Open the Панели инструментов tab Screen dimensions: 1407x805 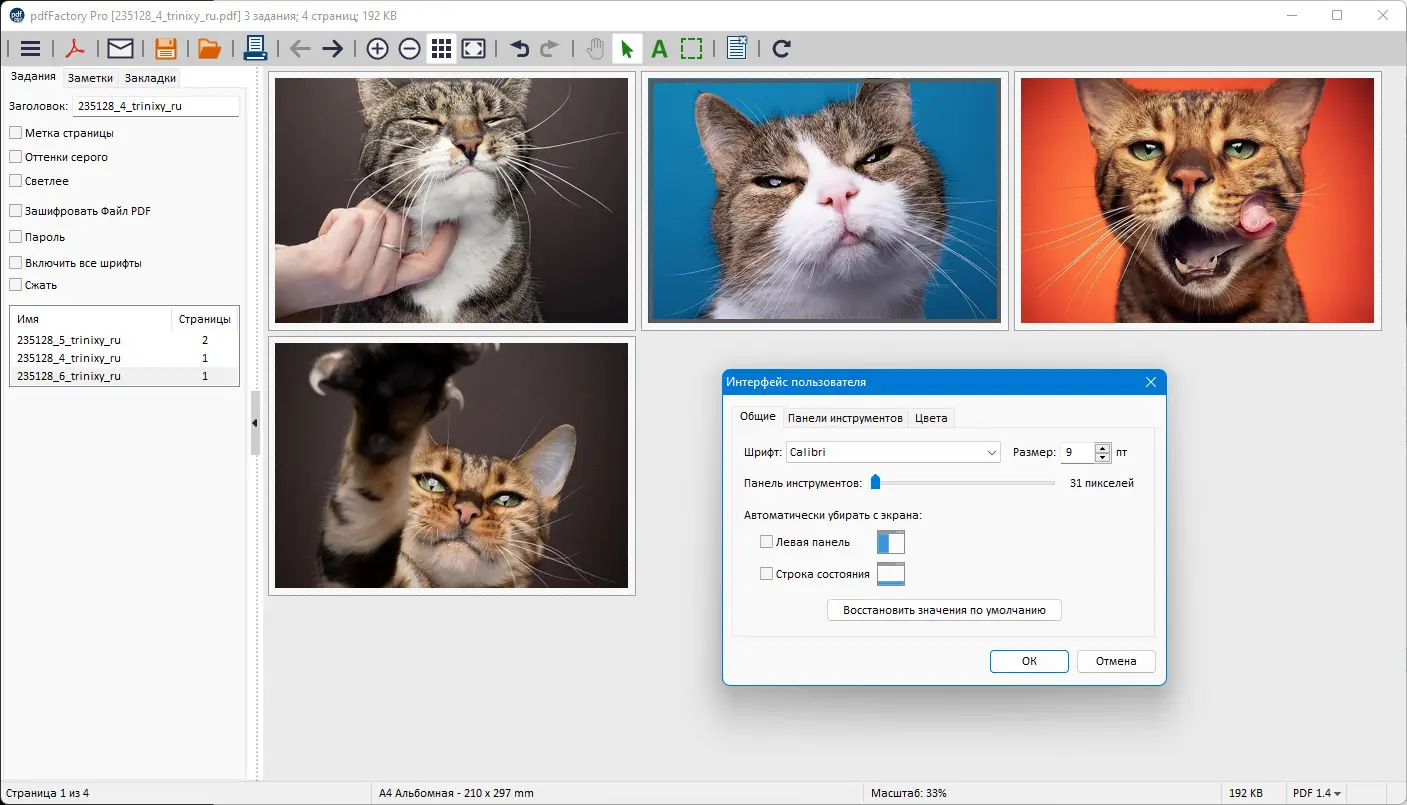point(845,418)
